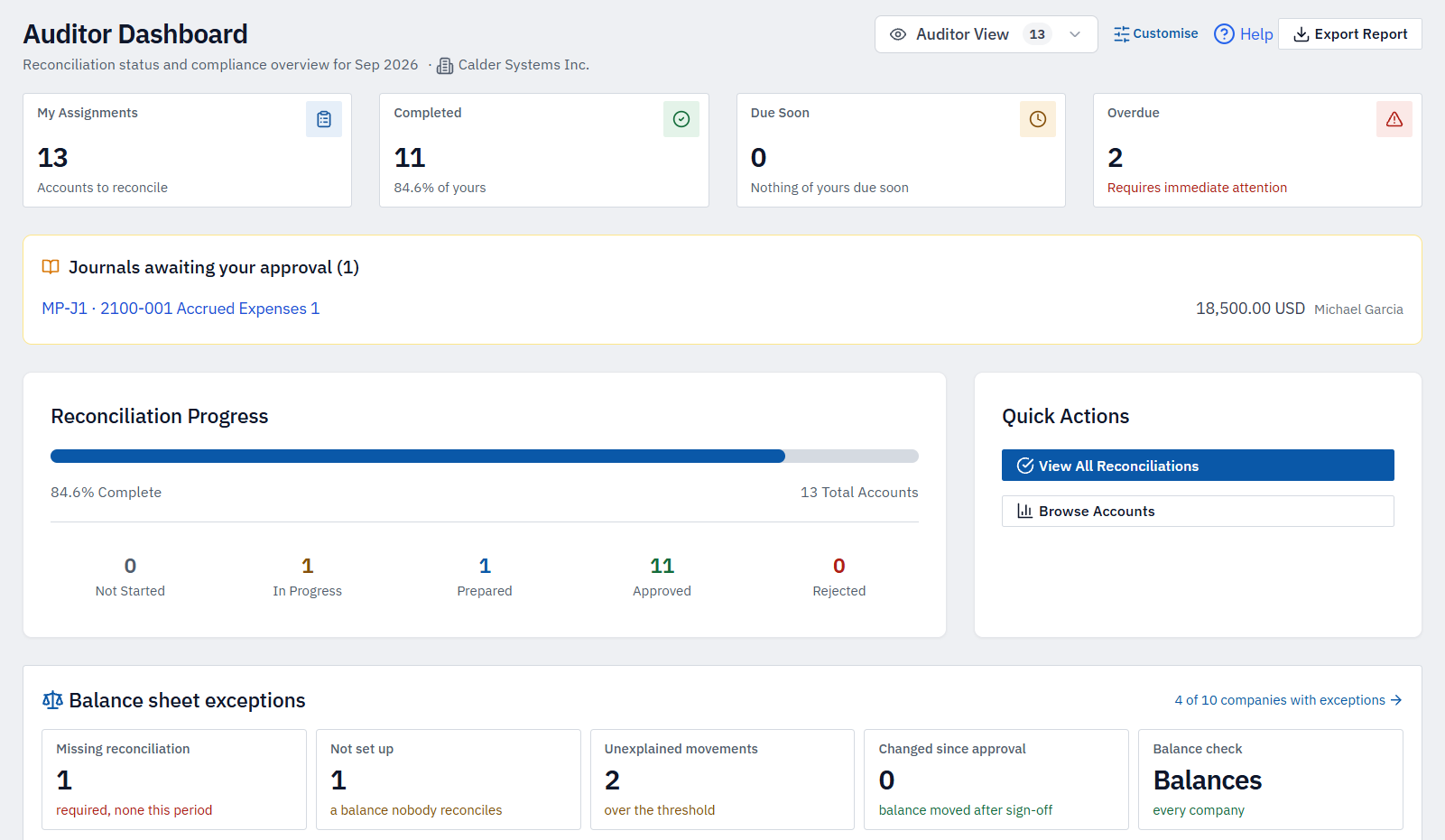Viewport: 1445px width, 840px height.
Task: Click the circled check icon in View All Reconciliations
Action: point(1025,466)
